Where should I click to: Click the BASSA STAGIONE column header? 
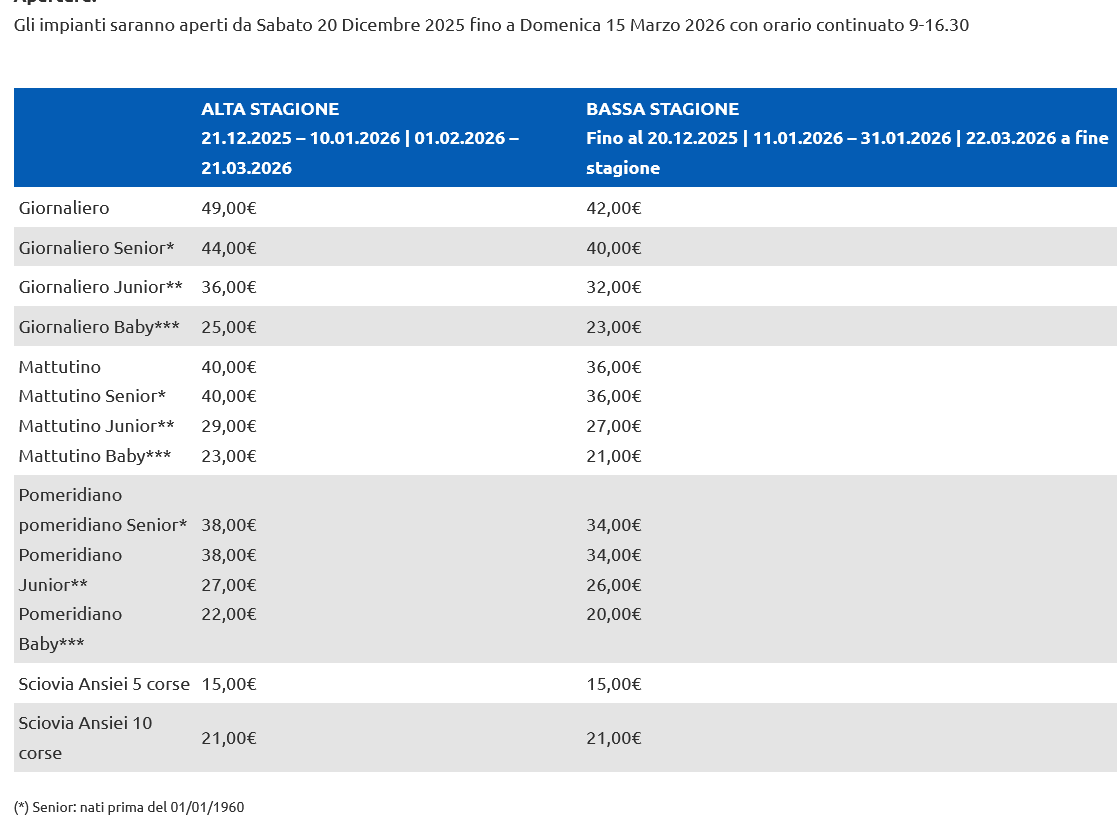662,109
